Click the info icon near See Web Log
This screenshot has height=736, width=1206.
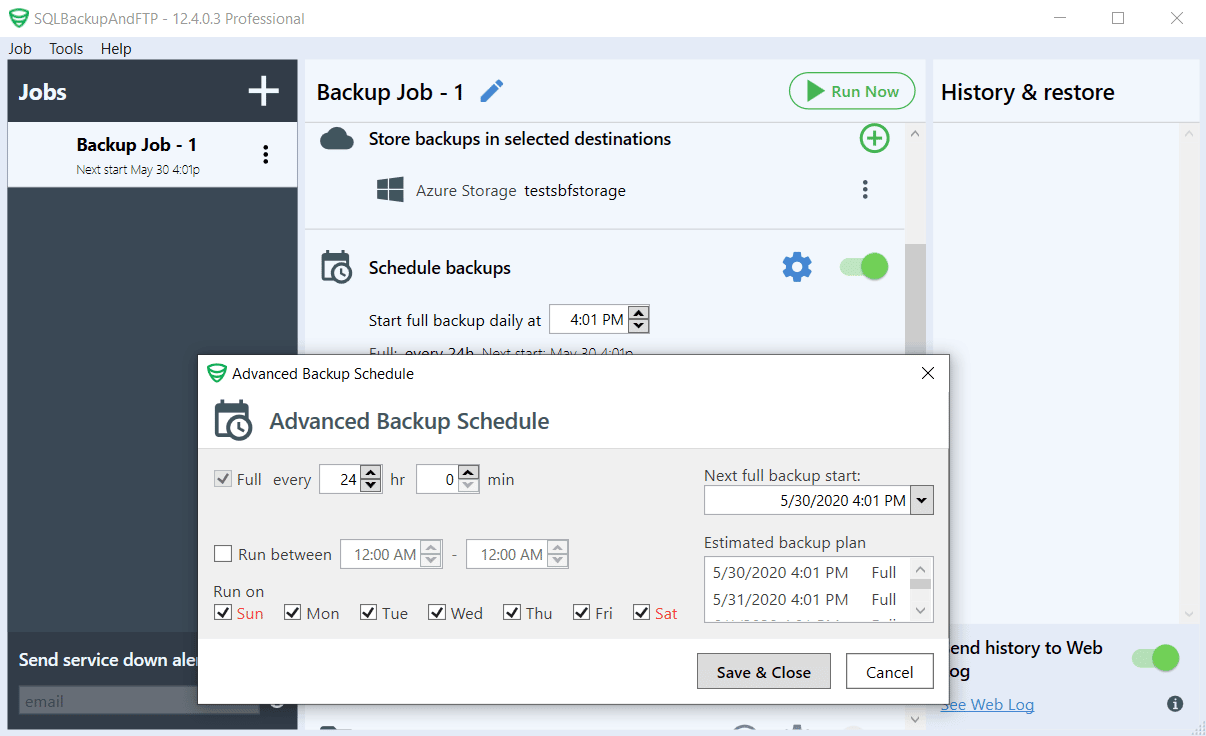(x=1175, y=704)
